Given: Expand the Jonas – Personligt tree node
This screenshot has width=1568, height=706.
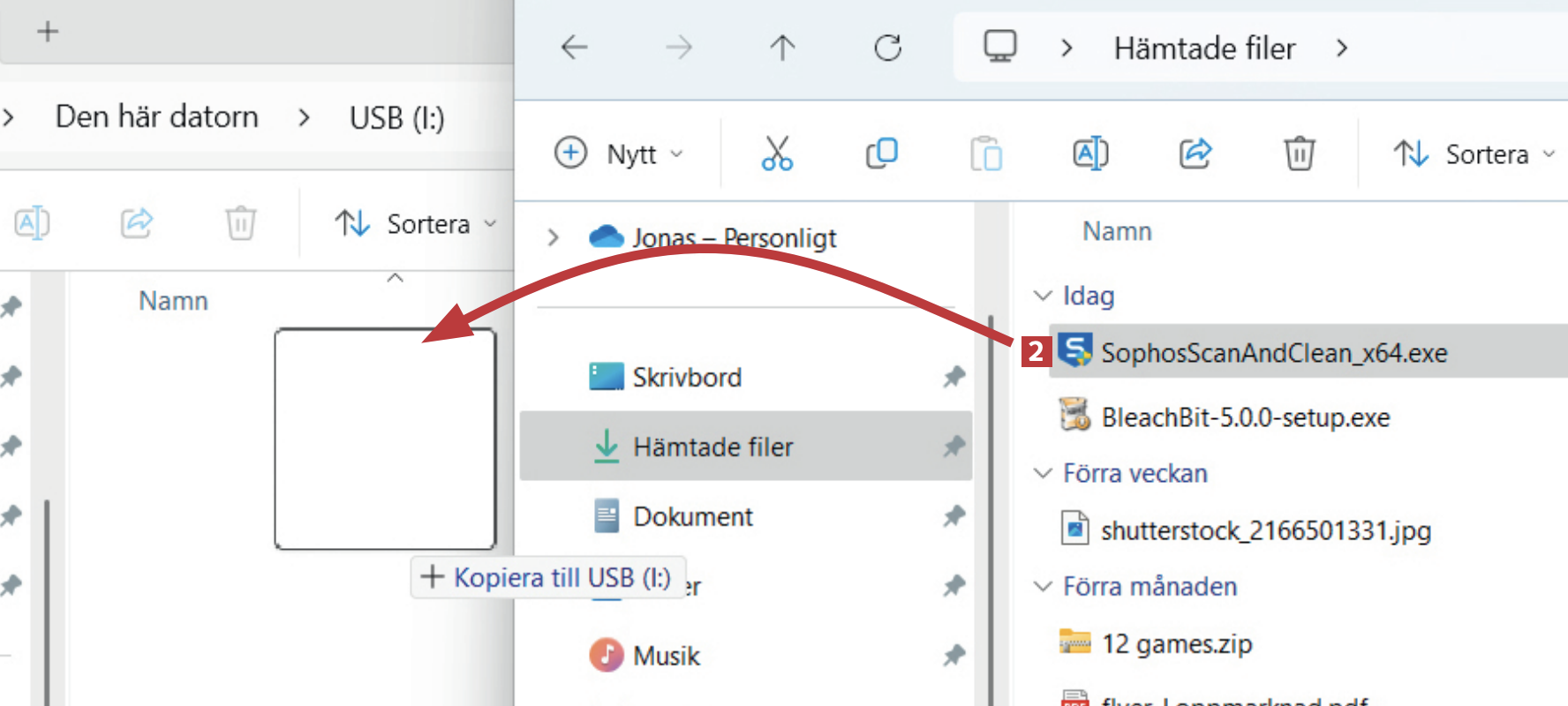Looking at the screenshot, I should tap(554, 237).
